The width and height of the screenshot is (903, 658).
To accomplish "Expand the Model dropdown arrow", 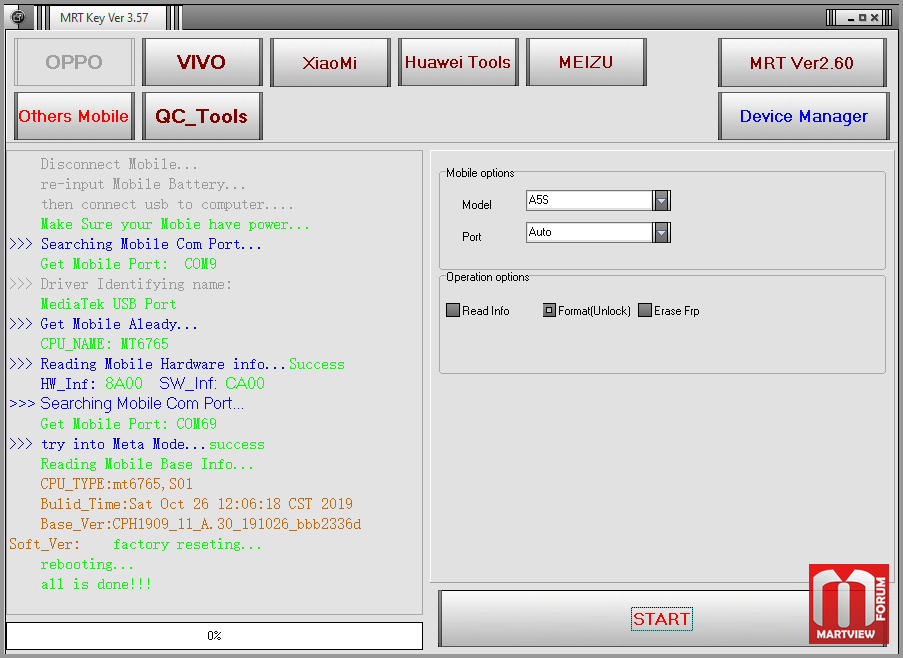I will pos(662,200).
